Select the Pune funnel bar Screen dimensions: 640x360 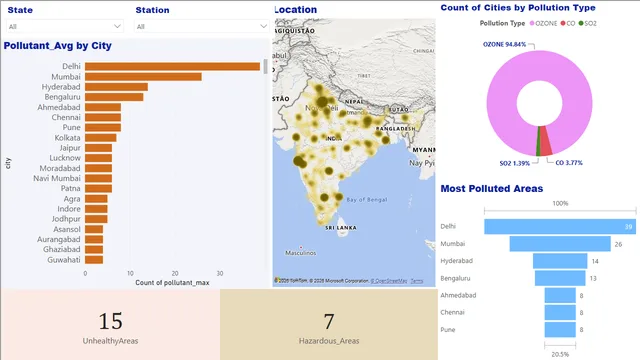click(560, 329)
